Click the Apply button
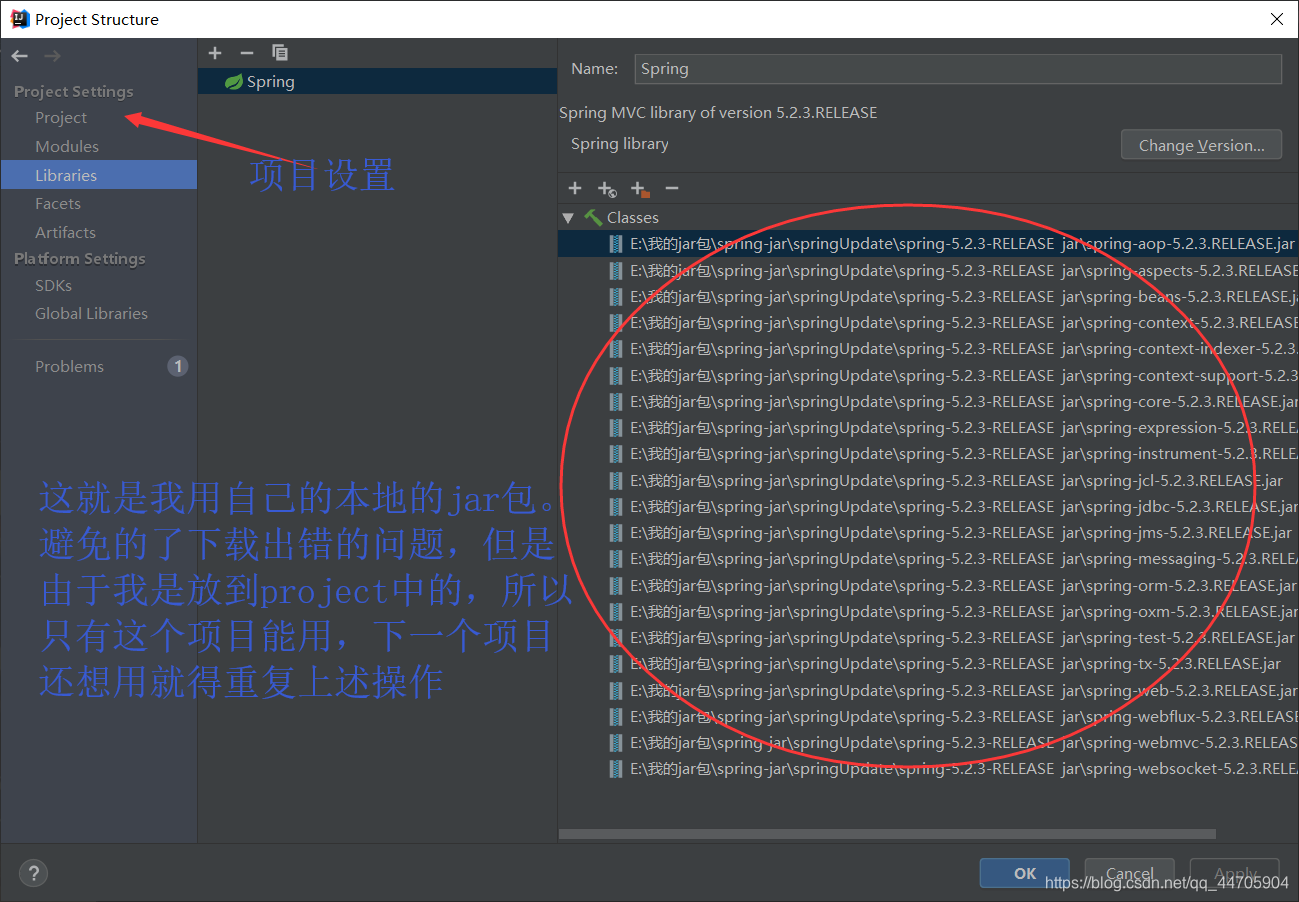Image resolution: width=1299 pixels, height=902 pixels. tap(1235, 873)
